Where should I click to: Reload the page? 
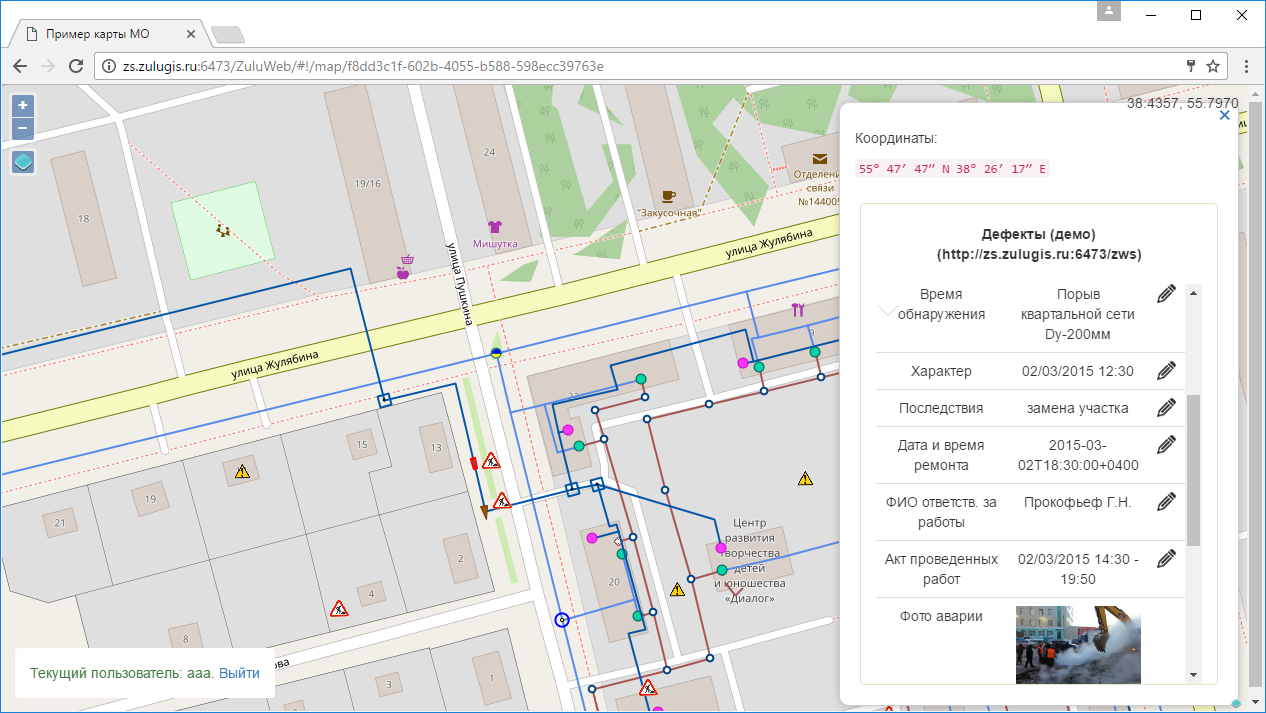pyautogui.click(x=75, y=66)
